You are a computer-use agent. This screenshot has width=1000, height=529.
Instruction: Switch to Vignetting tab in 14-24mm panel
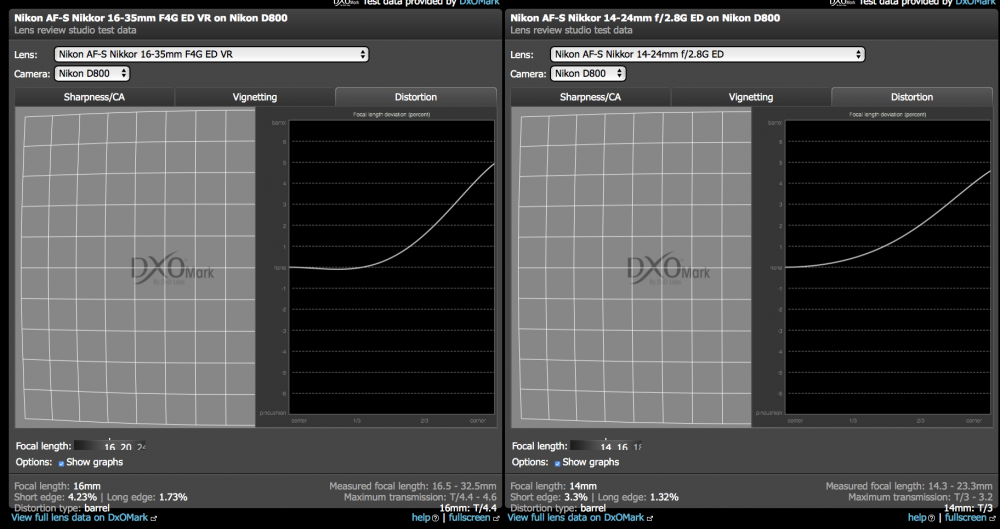point(751,97)
